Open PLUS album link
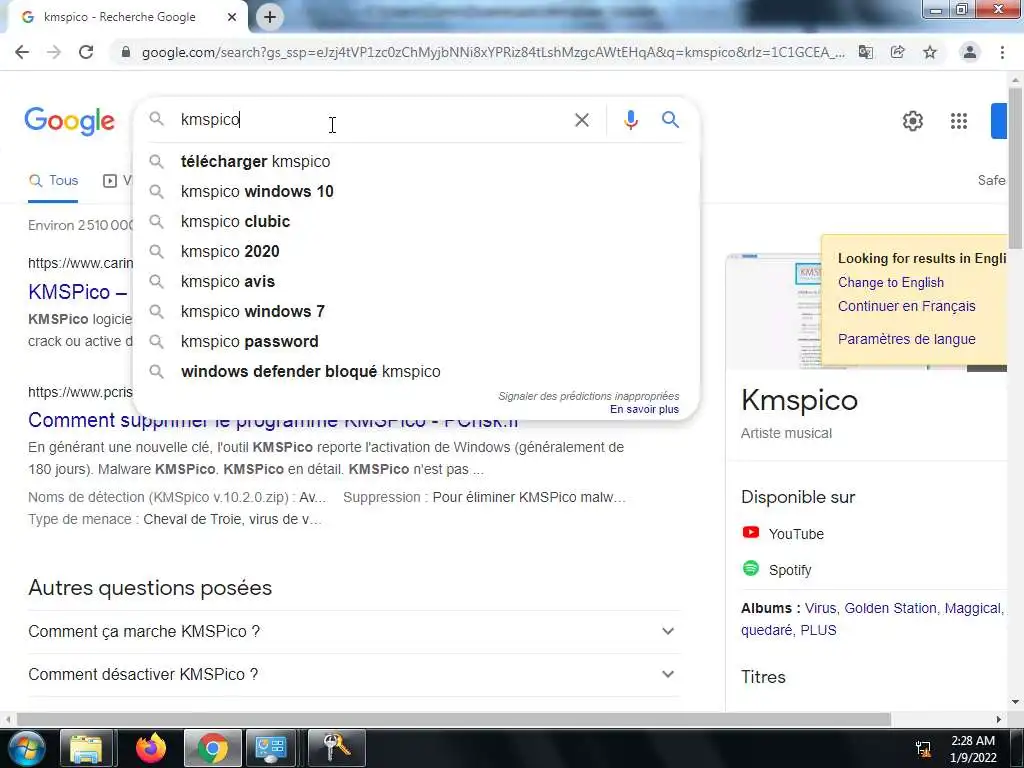The image size is (1024, 768). 818,631
